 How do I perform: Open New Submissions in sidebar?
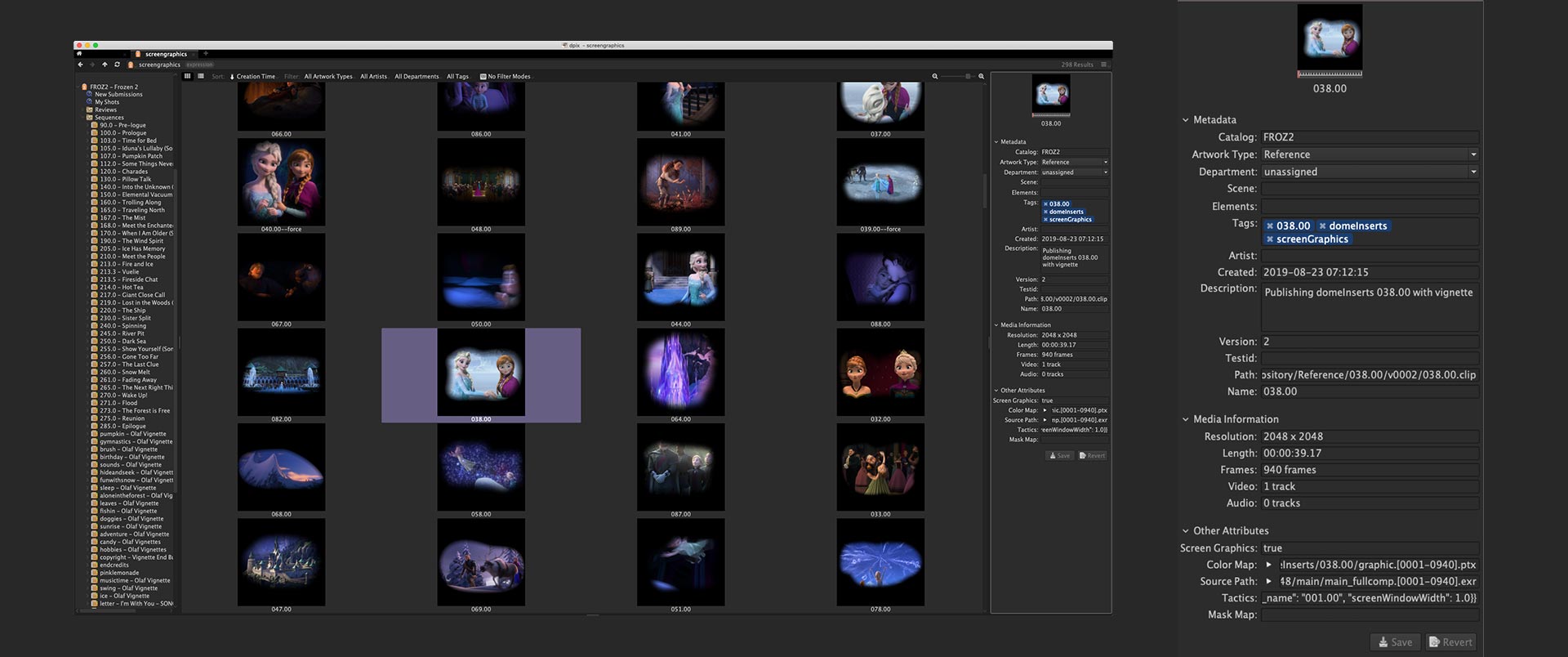[118, 95]
